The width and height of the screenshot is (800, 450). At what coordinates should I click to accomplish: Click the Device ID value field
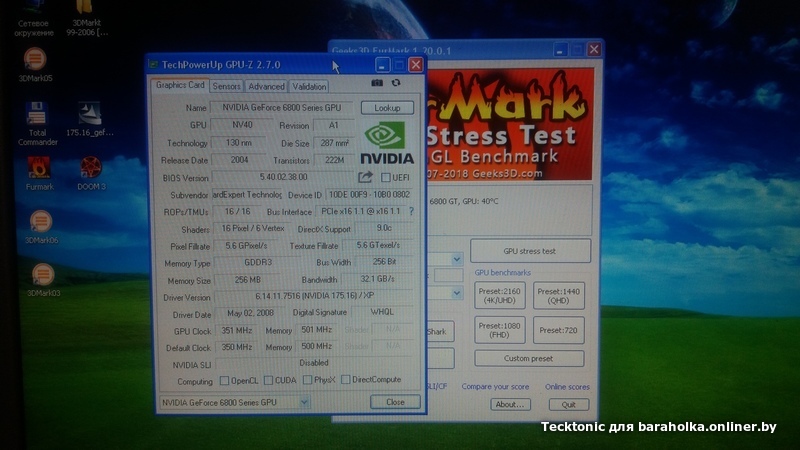coord(369,195)
